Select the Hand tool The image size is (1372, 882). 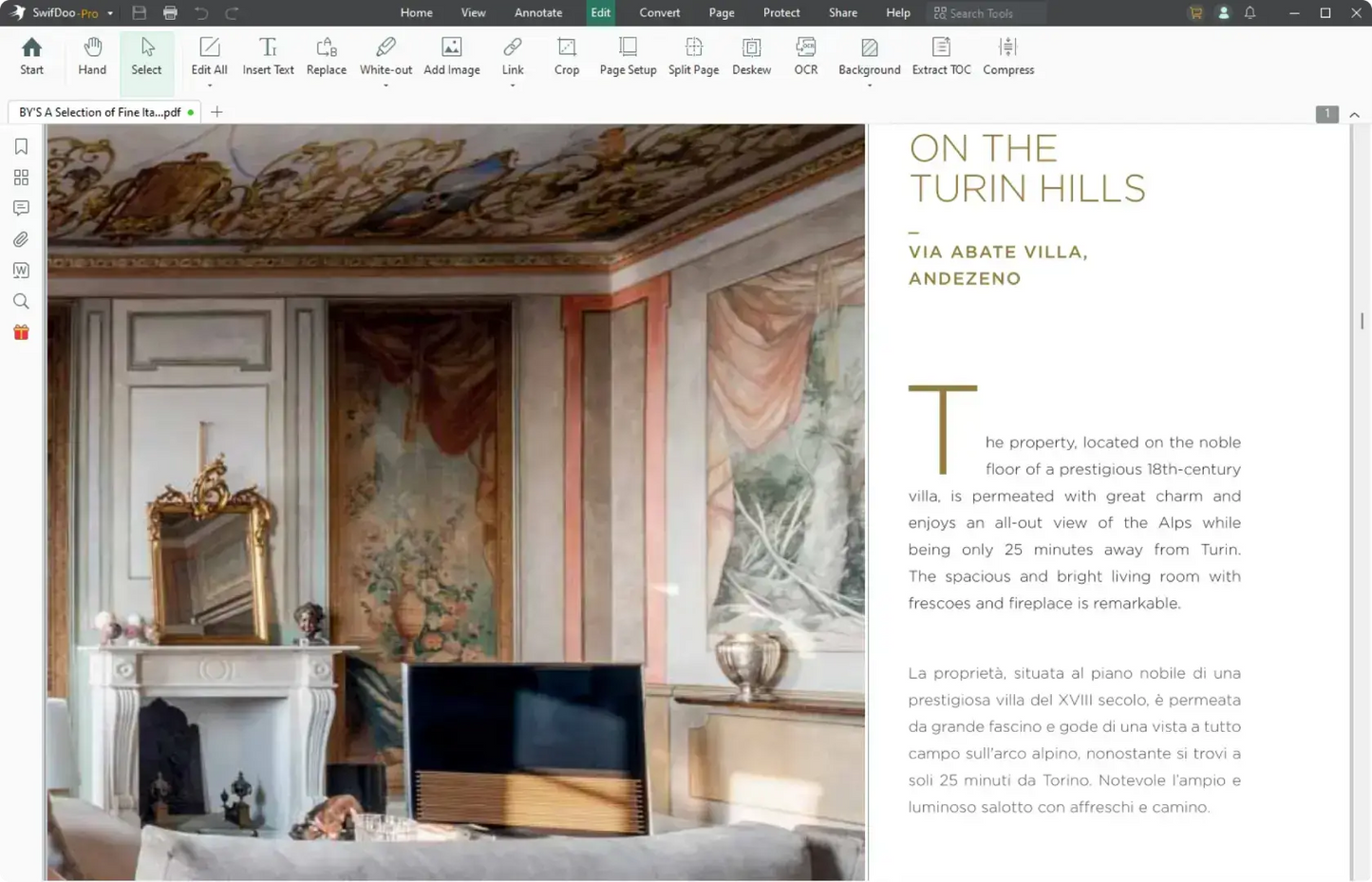pos(92,56)
